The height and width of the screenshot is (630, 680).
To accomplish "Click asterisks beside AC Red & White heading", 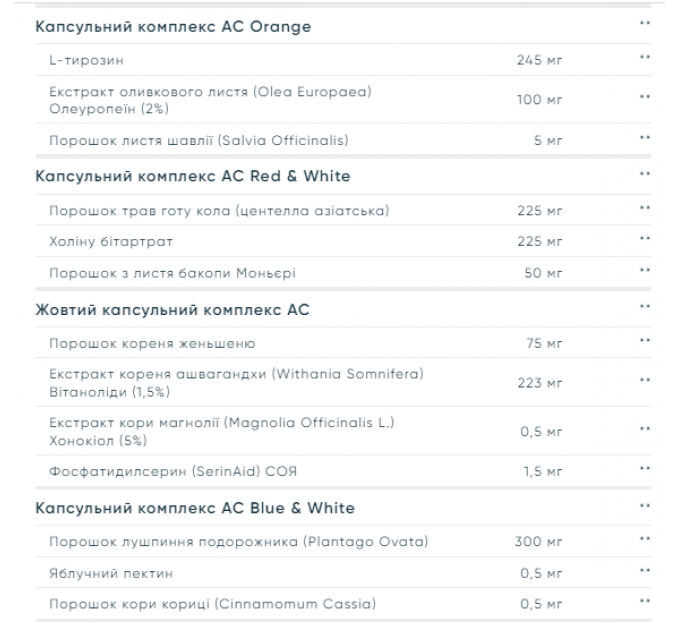I will (x=645, y=174).
